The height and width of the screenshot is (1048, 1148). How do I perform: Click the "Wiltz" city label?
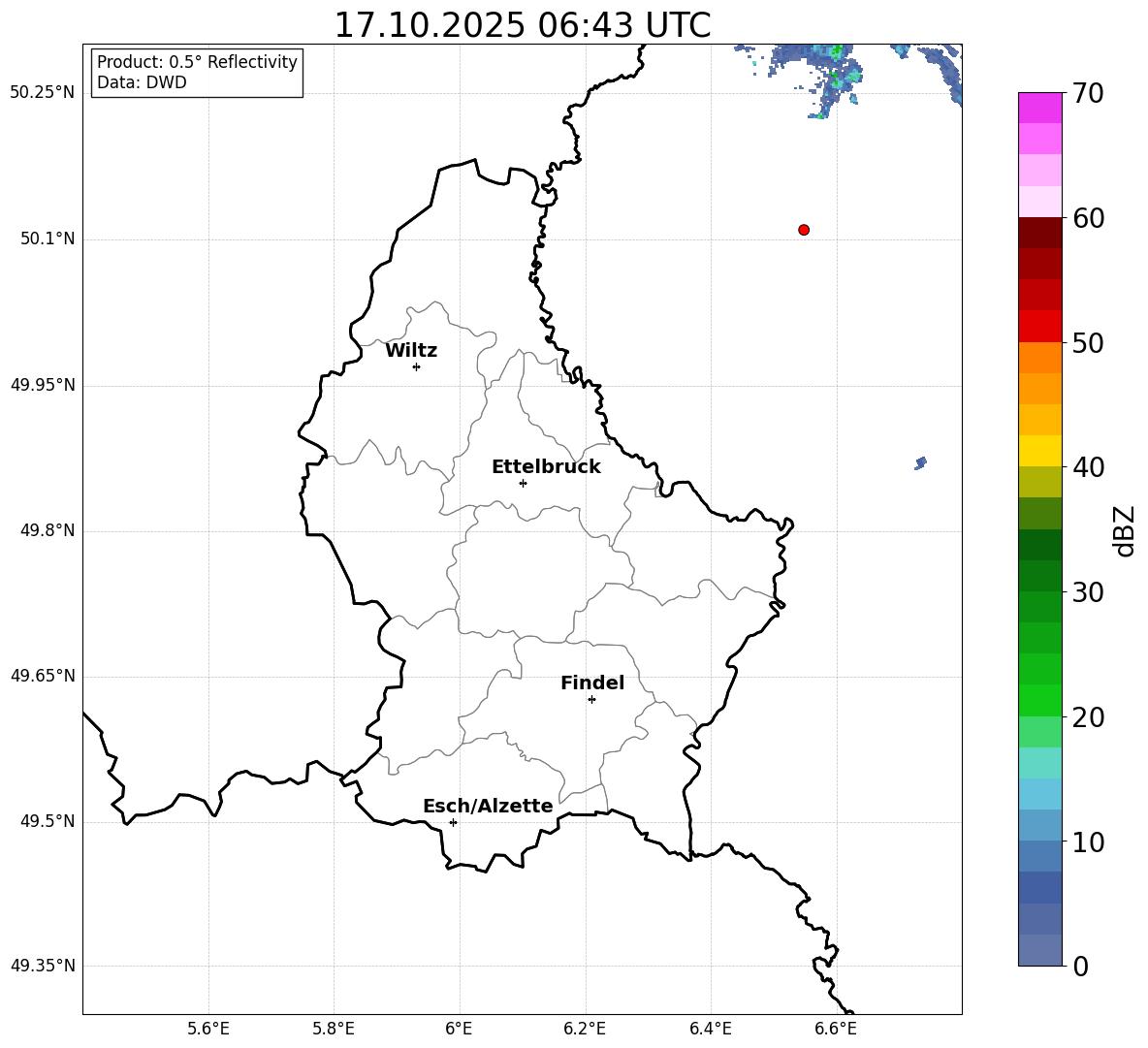tap(411, 351)
